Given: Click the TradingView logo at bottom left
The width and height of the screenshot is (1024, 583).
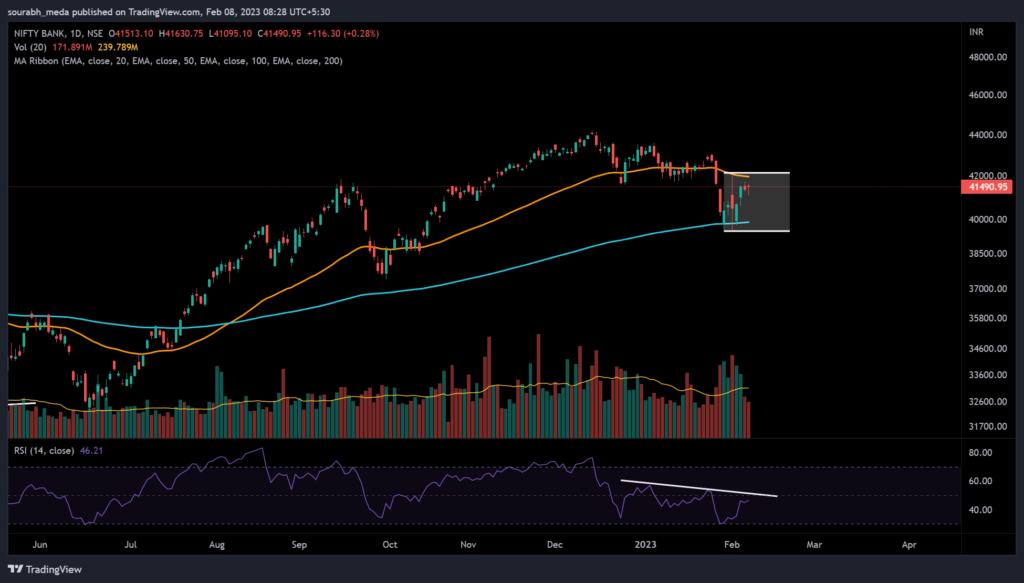Looking at the screenshot, I should tap(45, 569).
